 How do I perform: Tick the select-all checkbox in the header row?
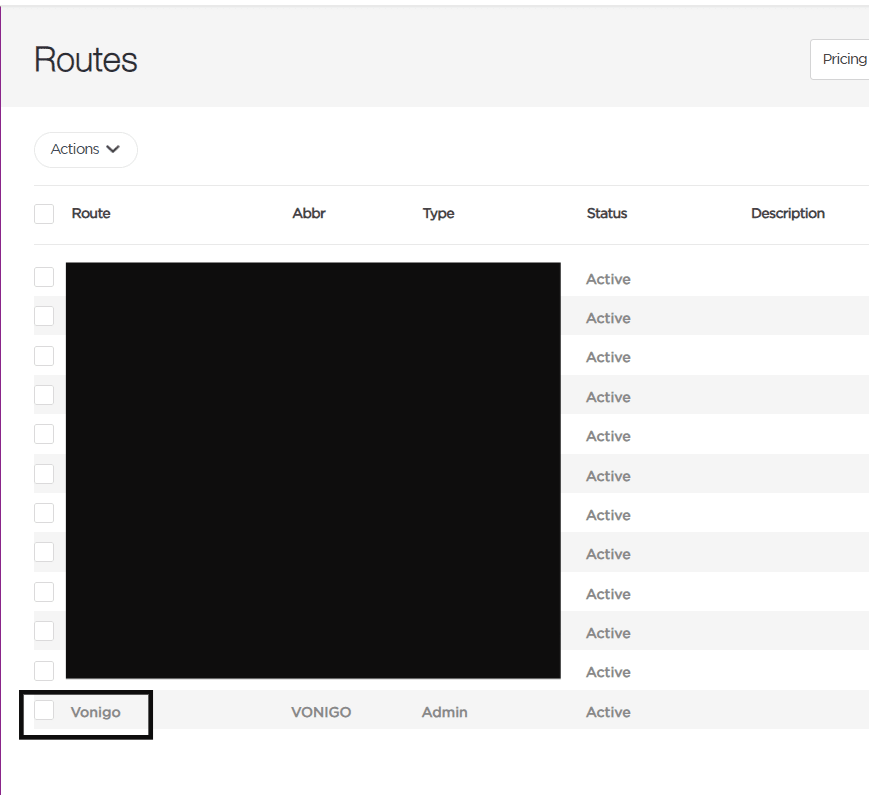click(x=44, y=214)
